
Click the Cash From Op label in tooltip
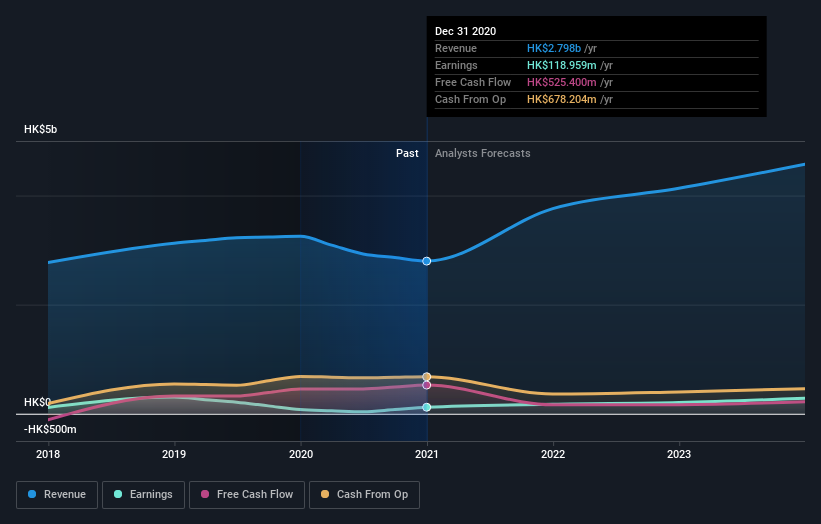[x=471, y=99]
